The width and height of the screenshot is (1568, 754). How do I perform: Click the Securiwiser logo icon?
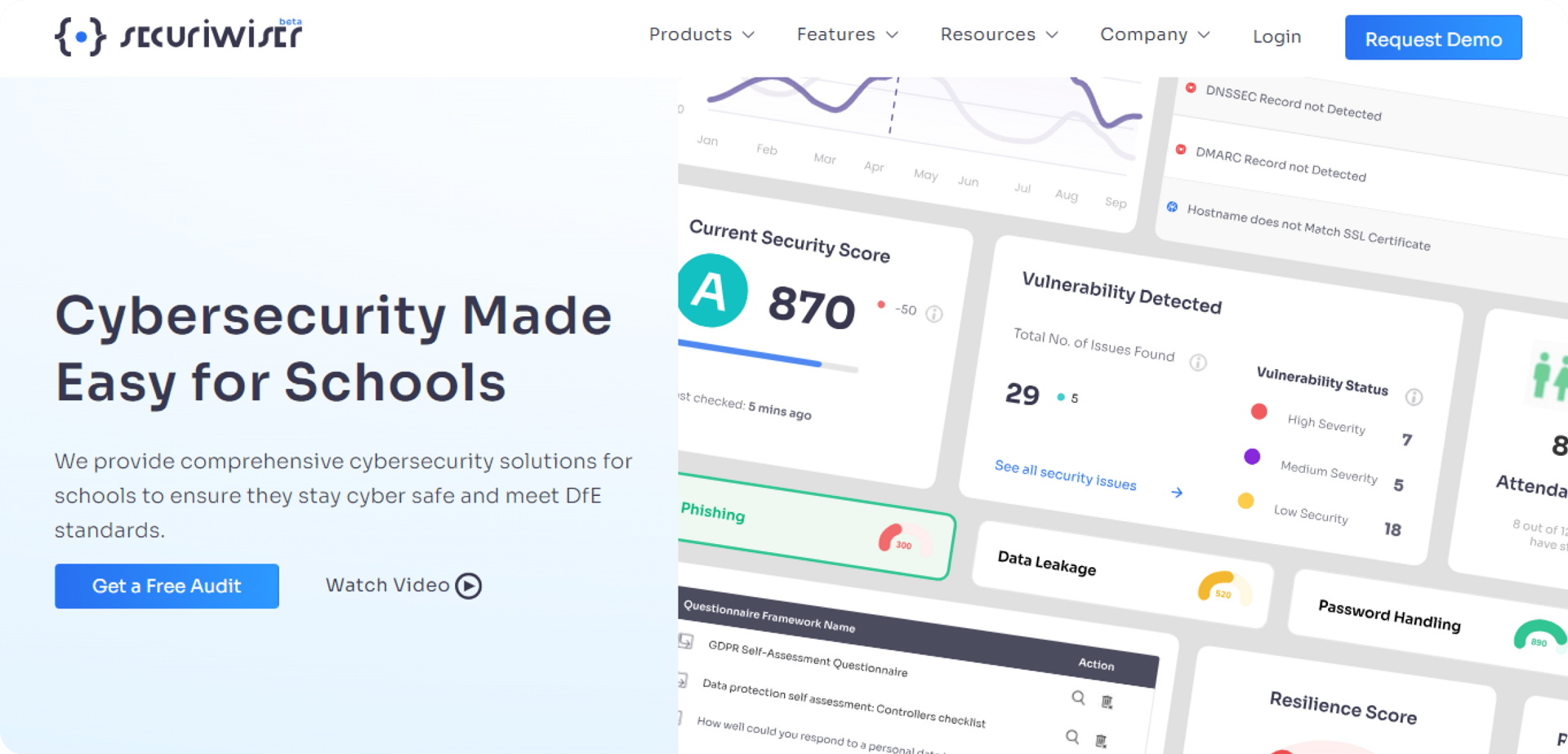pyautogui.click(x=80, y=37)
